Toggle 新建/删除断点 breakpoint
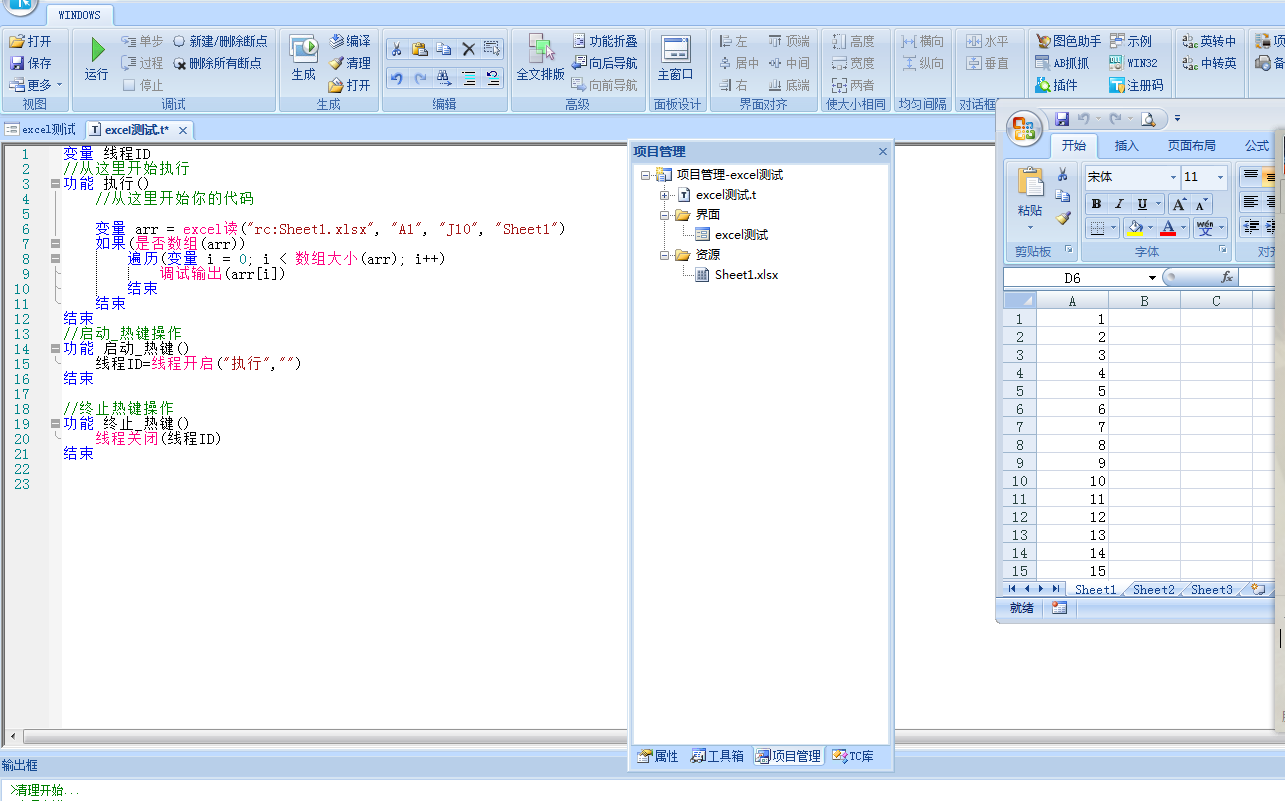This screenshot has height=801, width=1285. pyautogui.click(x=219, y=41)
